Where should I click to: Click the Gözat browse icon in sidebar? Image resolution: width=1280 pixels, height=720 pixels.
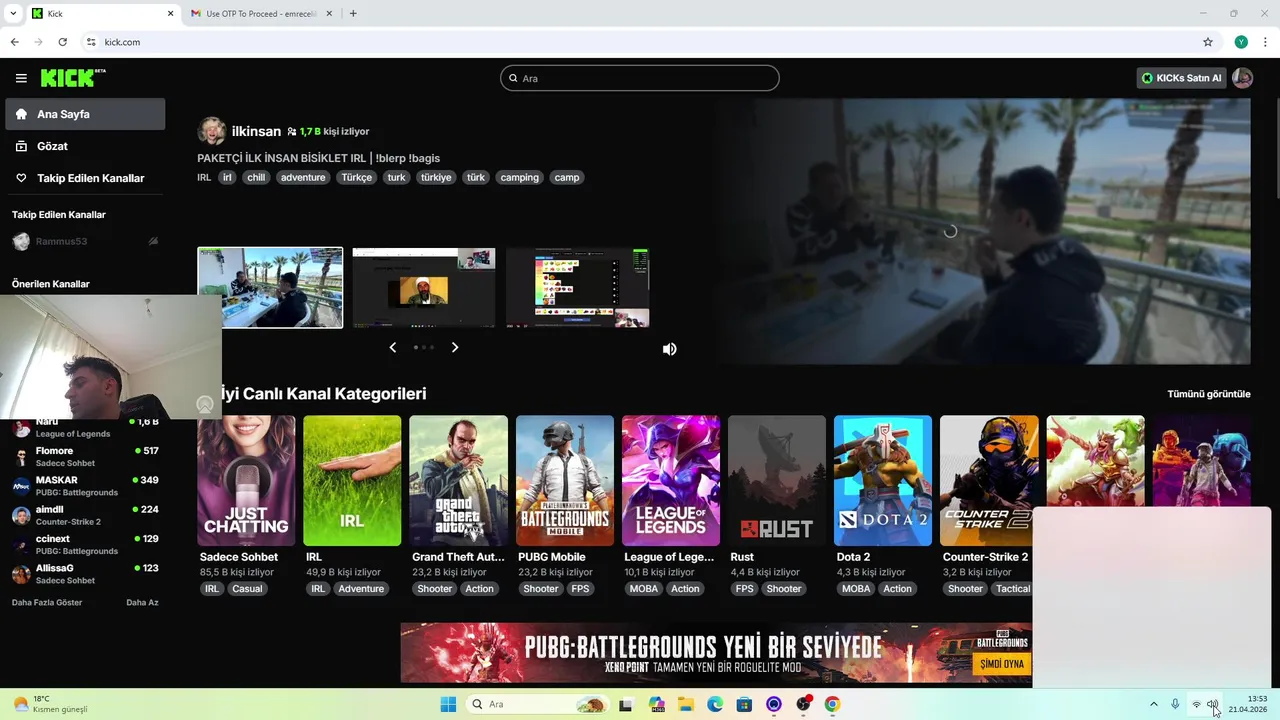point(21,146)
